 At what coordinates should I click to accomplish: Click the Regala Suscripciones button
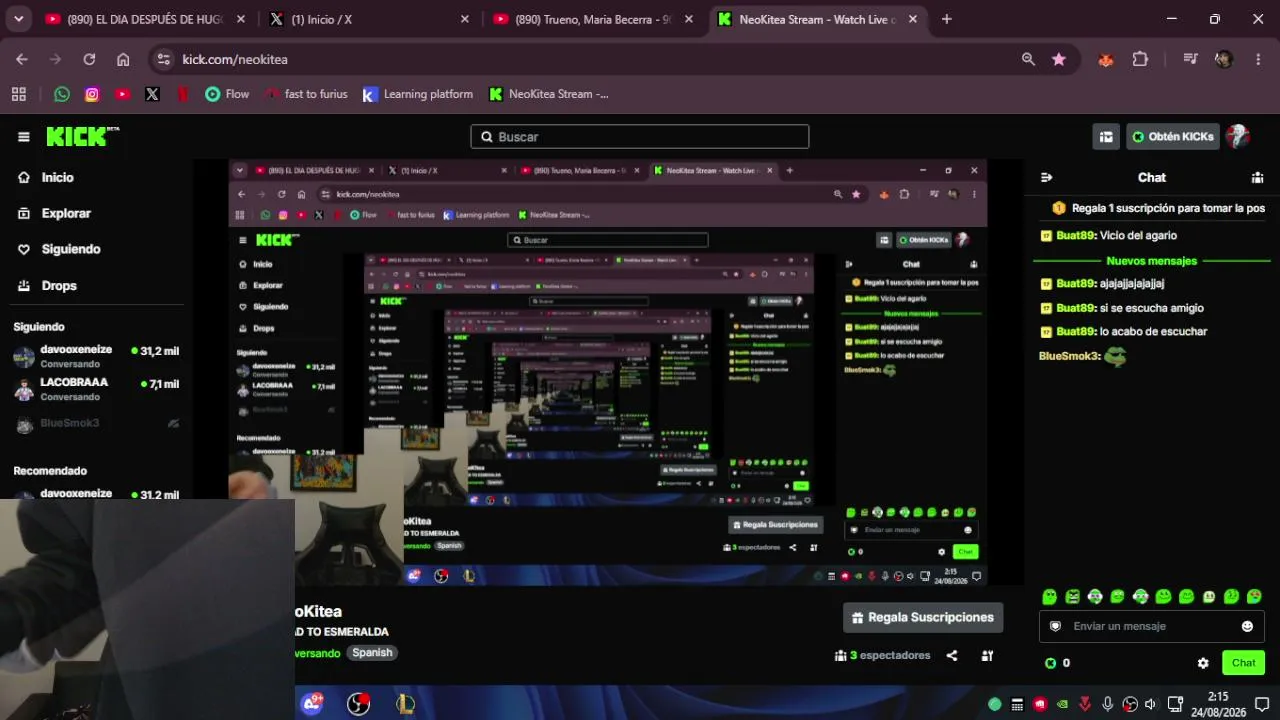click(923, 618)
